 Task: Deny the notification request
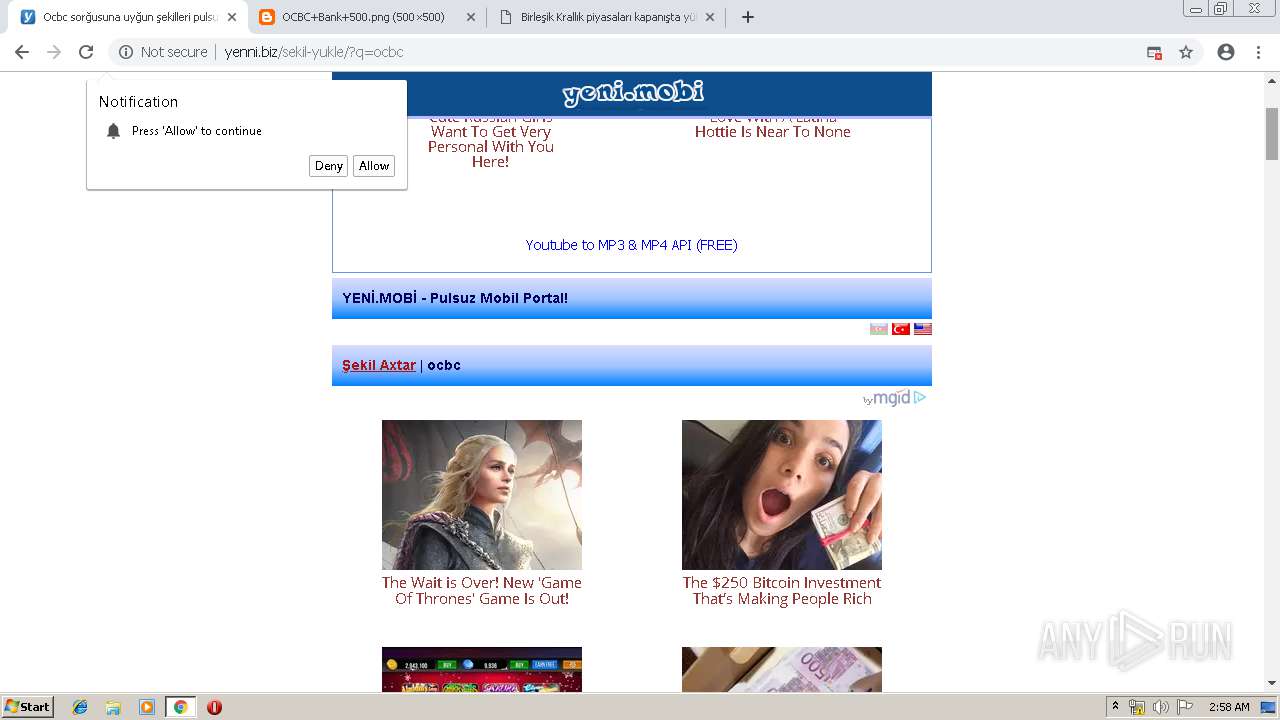[329, 166]
